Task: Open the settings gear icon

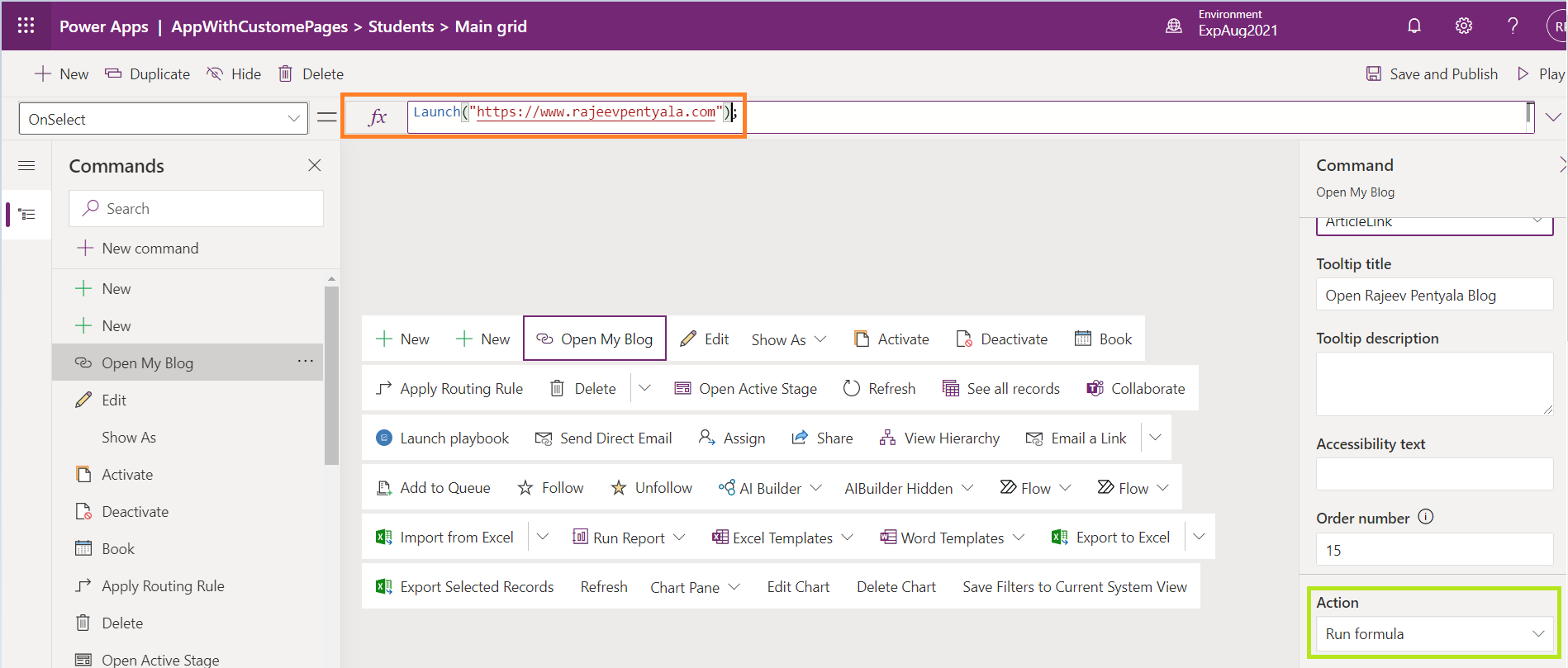Action: pos(1463,26)
